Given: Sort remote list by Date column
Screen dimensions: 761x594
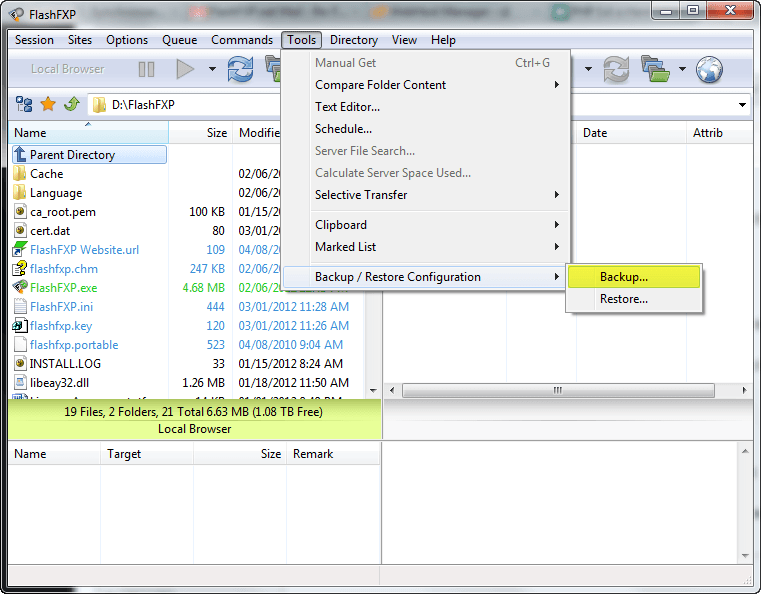Looking at the screenshot, I should pyautogui.click(x=631, y=132).
